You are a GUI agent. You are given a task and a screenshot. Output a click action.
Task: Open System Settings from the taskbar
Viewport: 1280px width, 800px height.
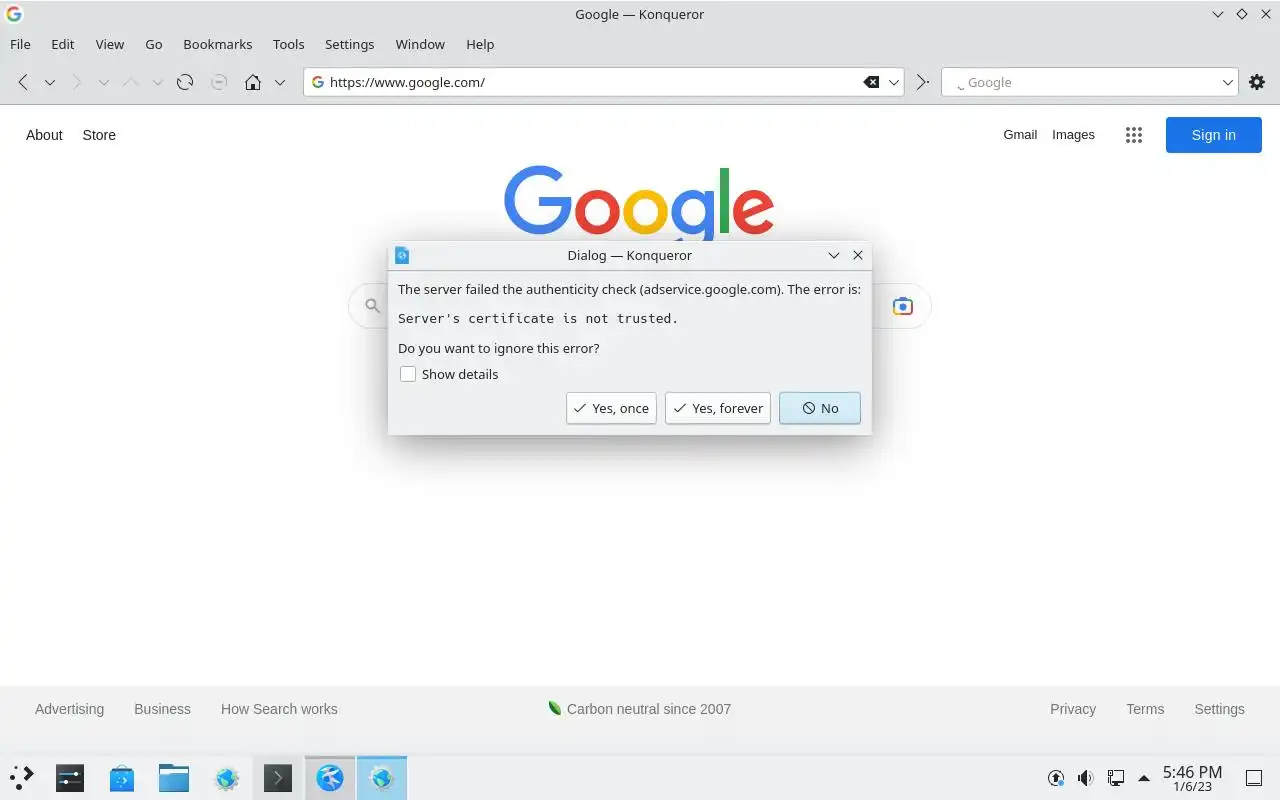pos(70,778)
